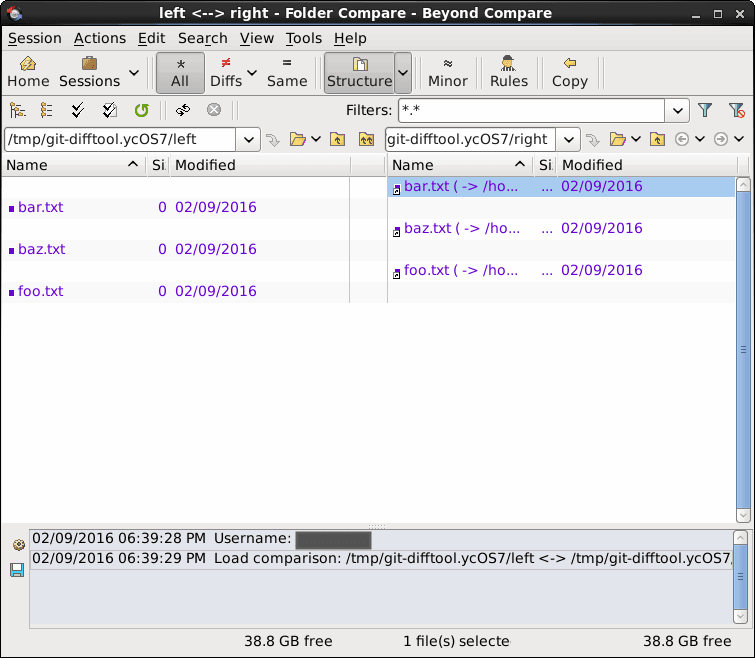Image resolution: width=755 pixels, height=658 pixels.
Task: Open the left path history dropdown
Action: point(248,139)
